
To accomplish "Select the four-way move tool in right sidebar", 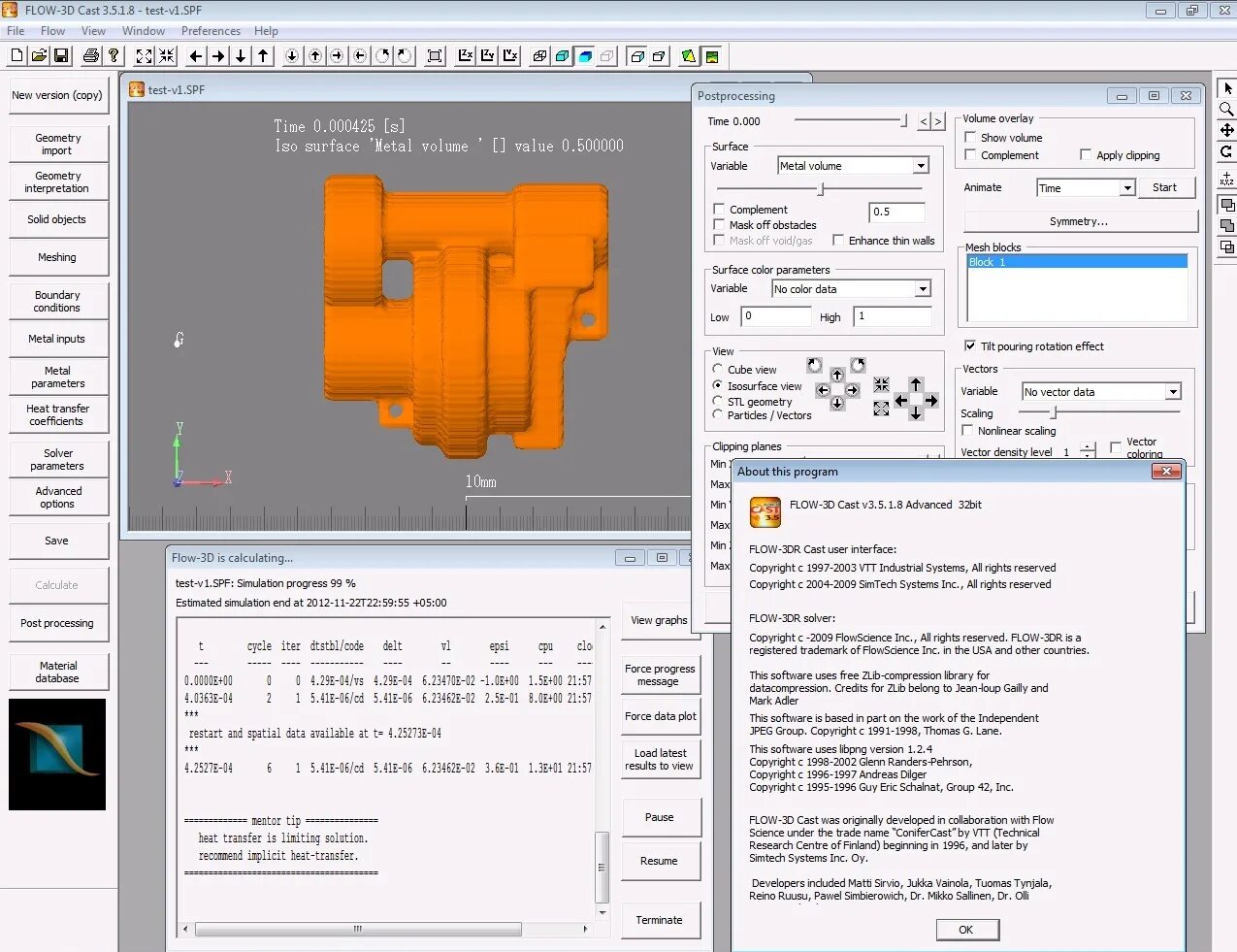I will tap(1226, 130).
